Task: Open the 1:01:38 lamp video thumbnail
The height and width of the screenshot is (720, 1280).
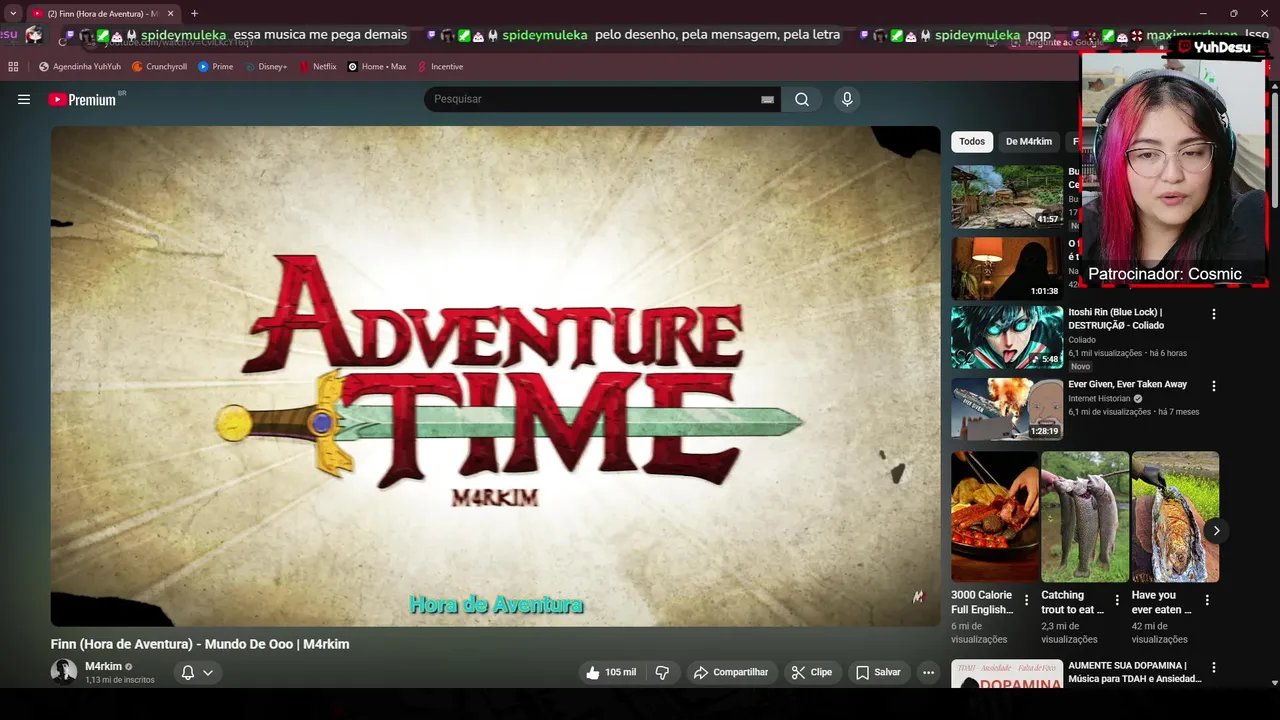Action: 1007,268
